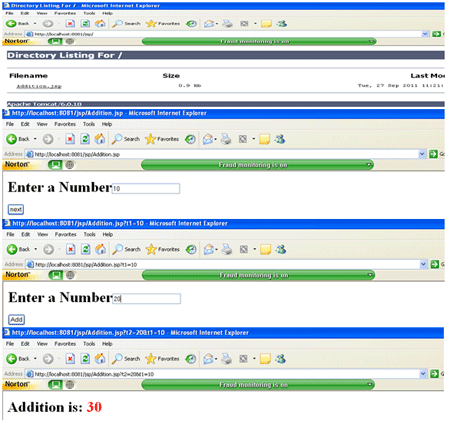Click Go arrow in the Directory Listing window

(436, 34)
